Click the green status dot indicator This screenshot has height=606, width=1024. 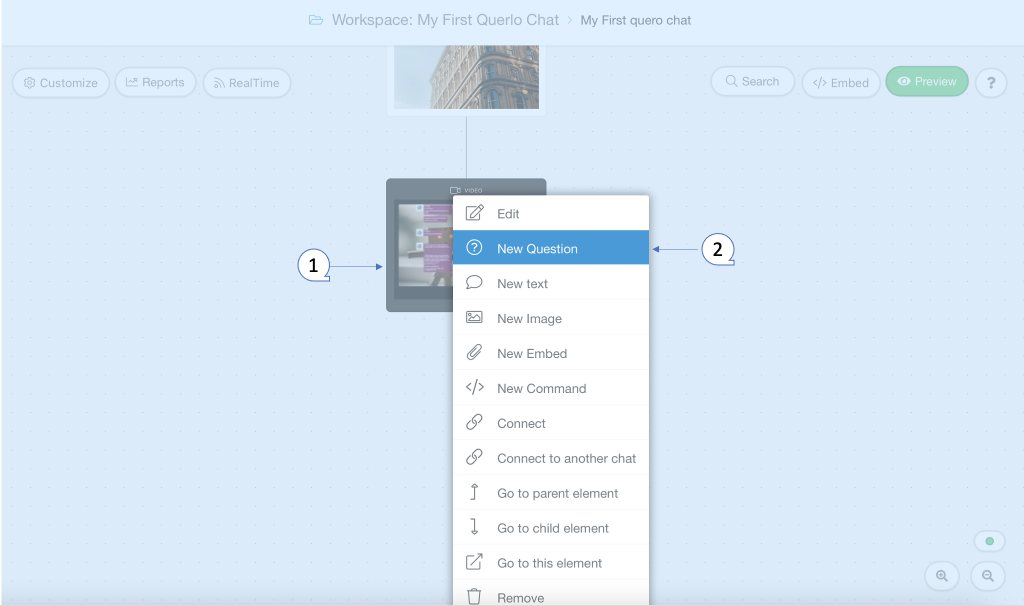989,541
